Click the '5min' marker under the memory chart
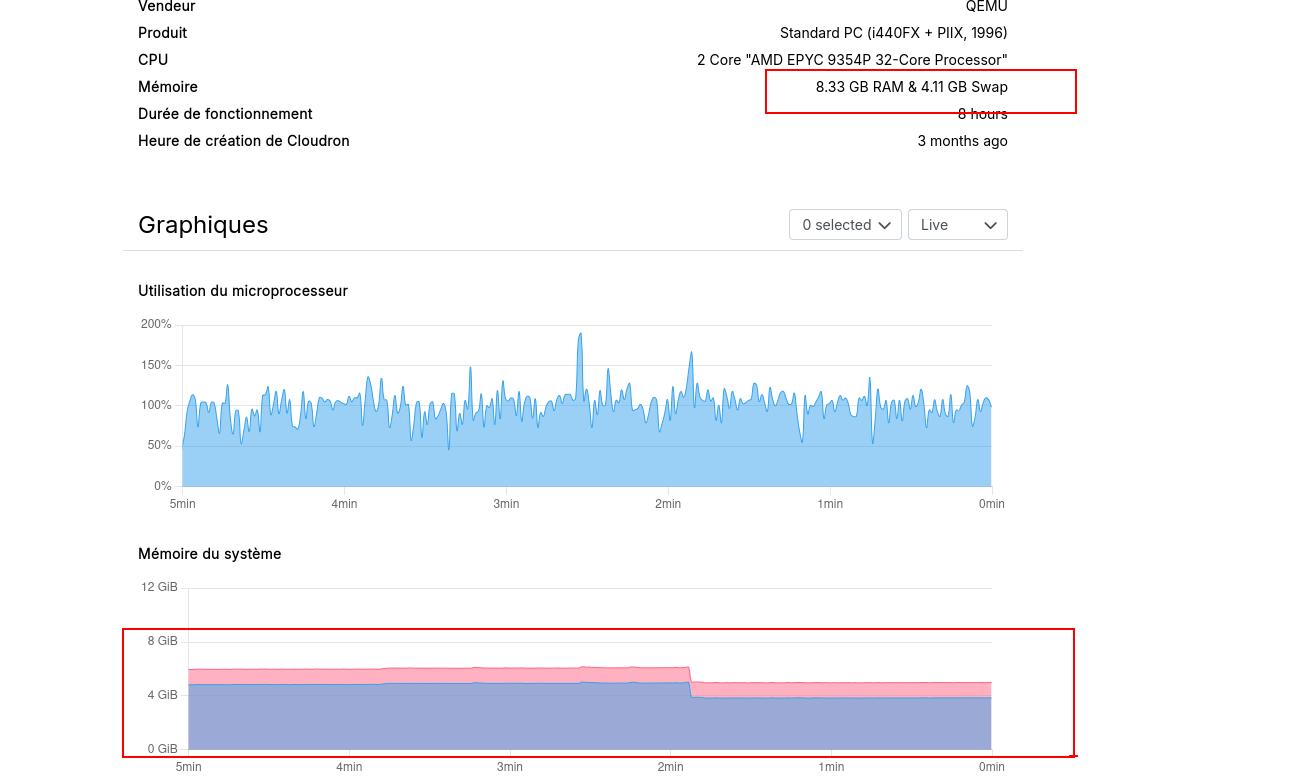The image size is (1307, 778). tap(188, 767)
